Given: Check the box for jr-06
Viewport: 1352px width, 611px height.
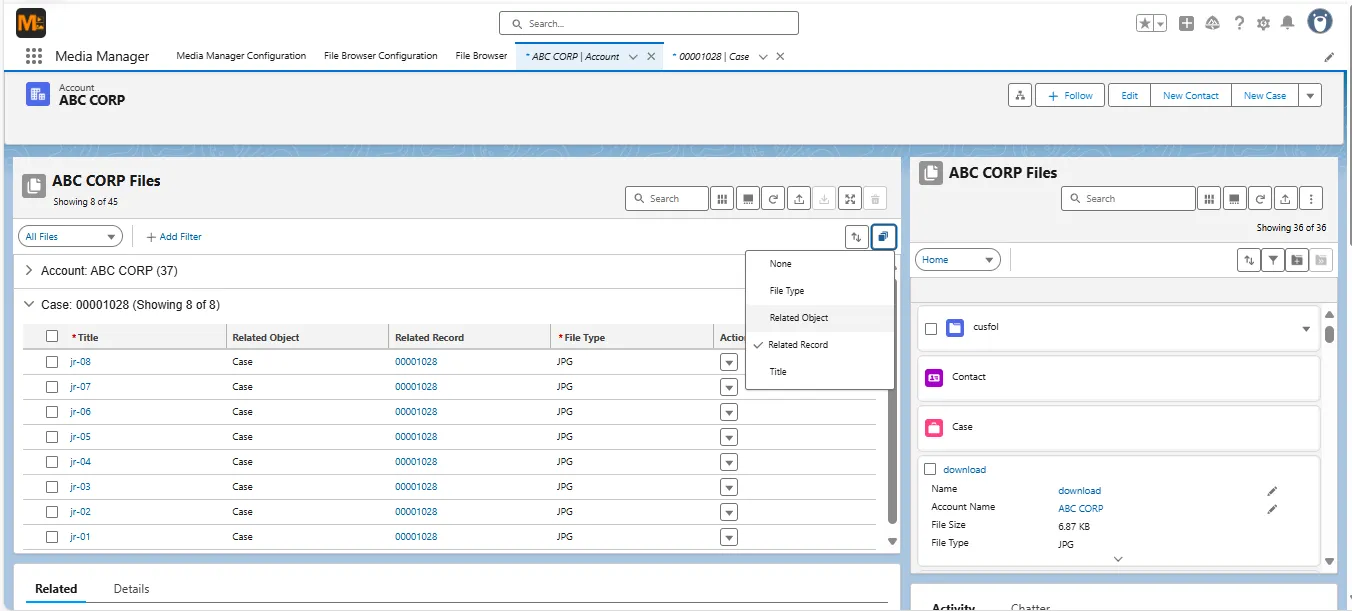Looking at the screenshot, I should tap(52, 412).
